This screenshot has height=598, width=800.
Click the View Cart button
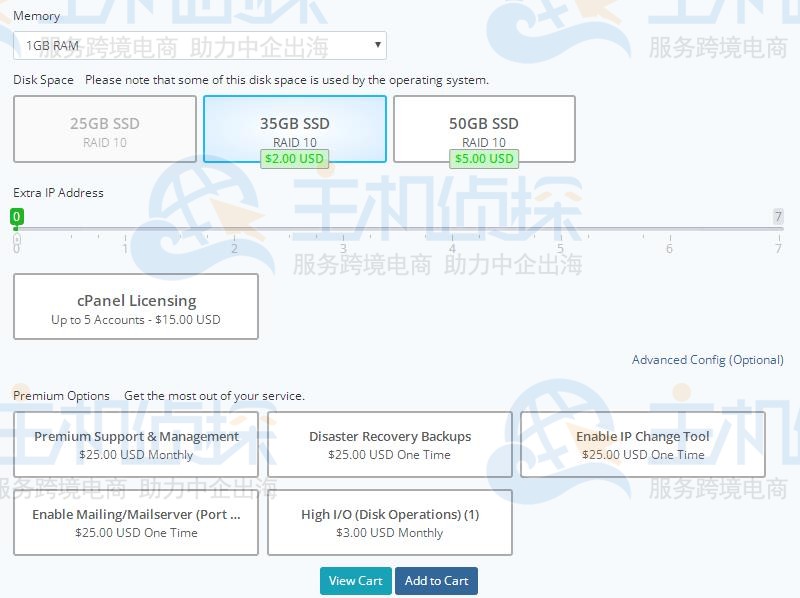click(355, 581)
